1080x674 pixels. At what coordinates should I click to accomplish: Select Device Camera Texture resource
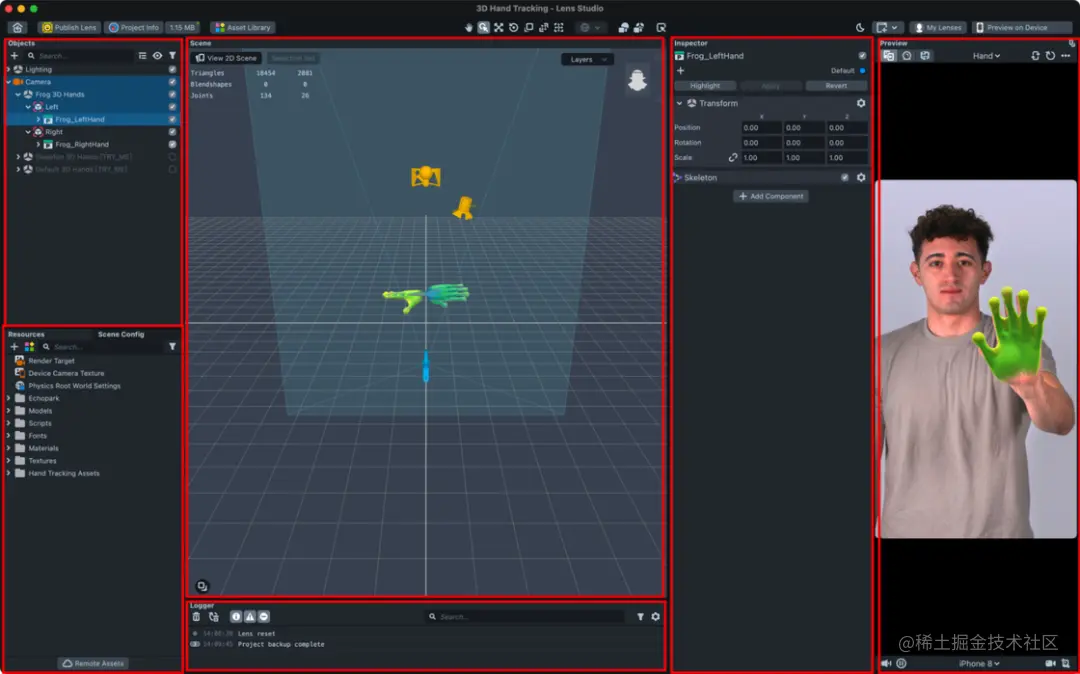[66, 373]
